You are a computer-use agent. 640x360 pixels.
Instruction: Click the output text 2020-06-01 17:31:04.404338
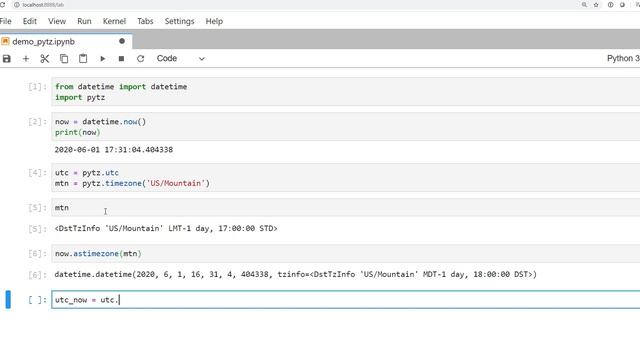[x=114, y=150]
